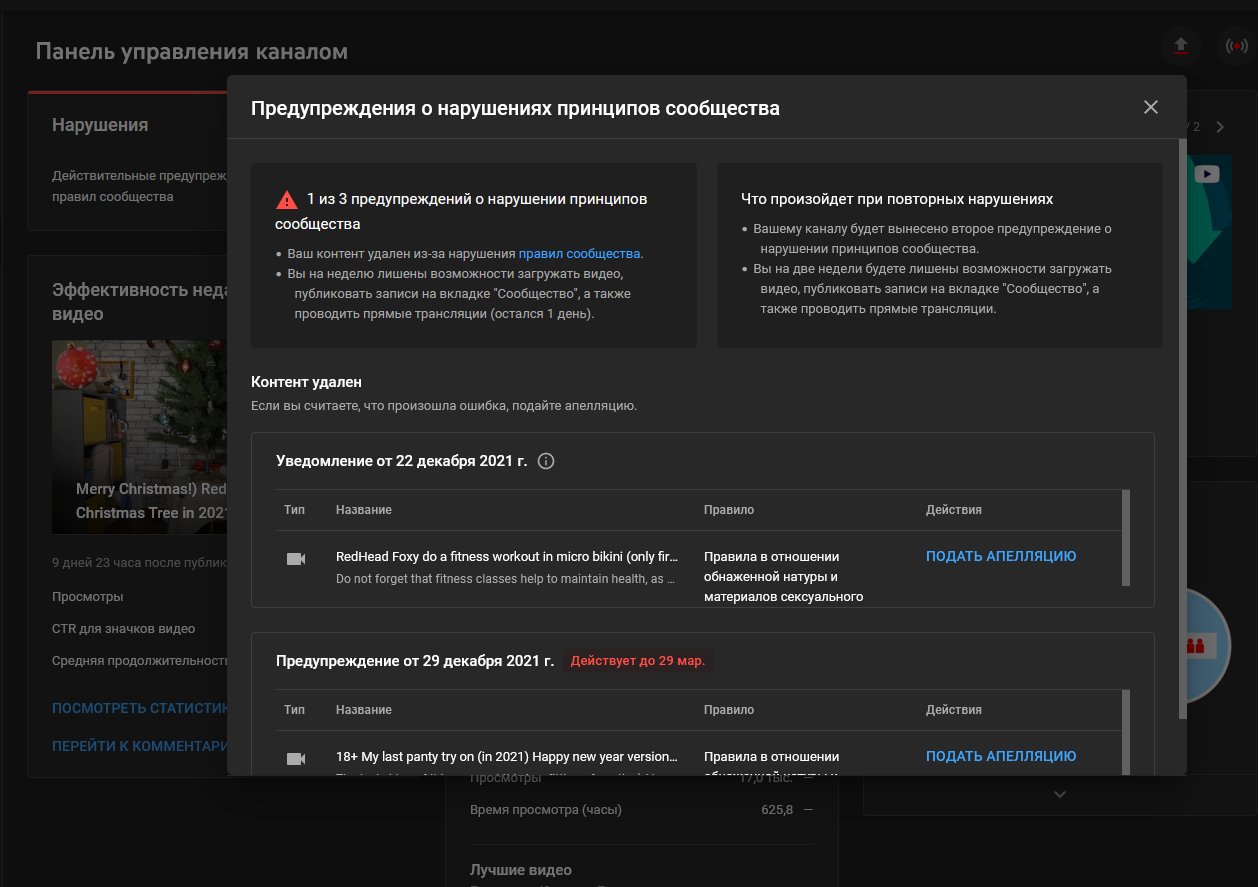Screen dimensions: 1258x887
Task: Open the go to comments link
Action: pos(141,746)
